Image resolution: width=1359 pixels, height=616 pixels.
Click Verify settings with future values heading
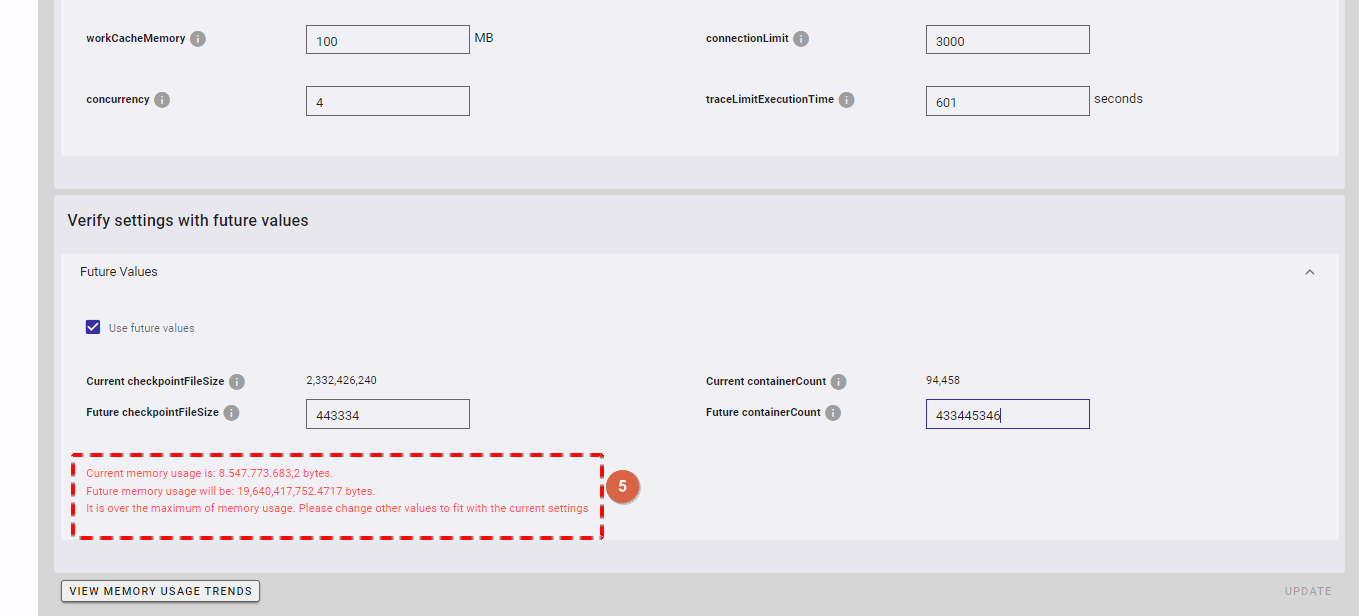[x=188, y=220]
